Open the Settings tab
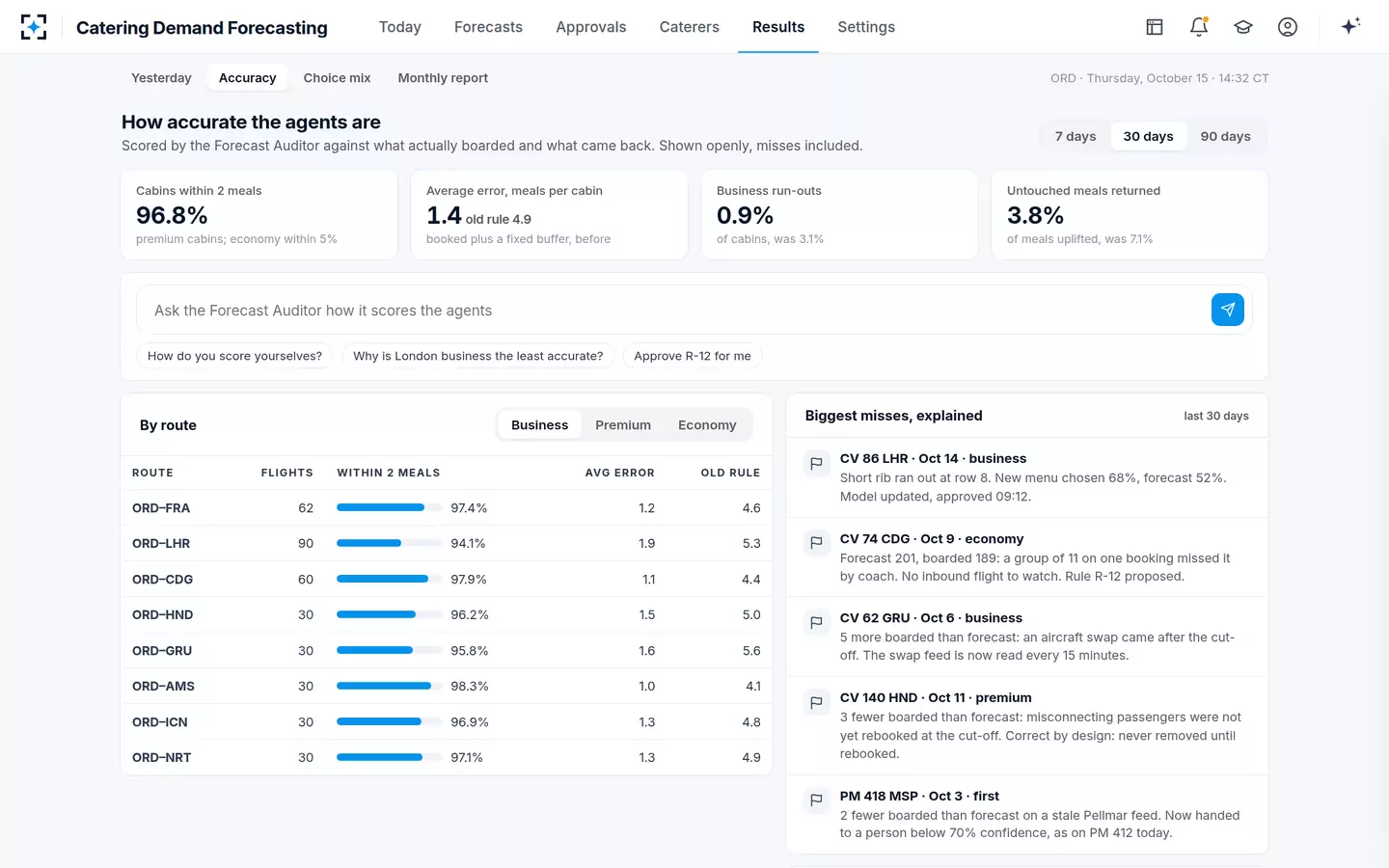The height and width of the screenshot is (868, 1389). pos(866,27)
